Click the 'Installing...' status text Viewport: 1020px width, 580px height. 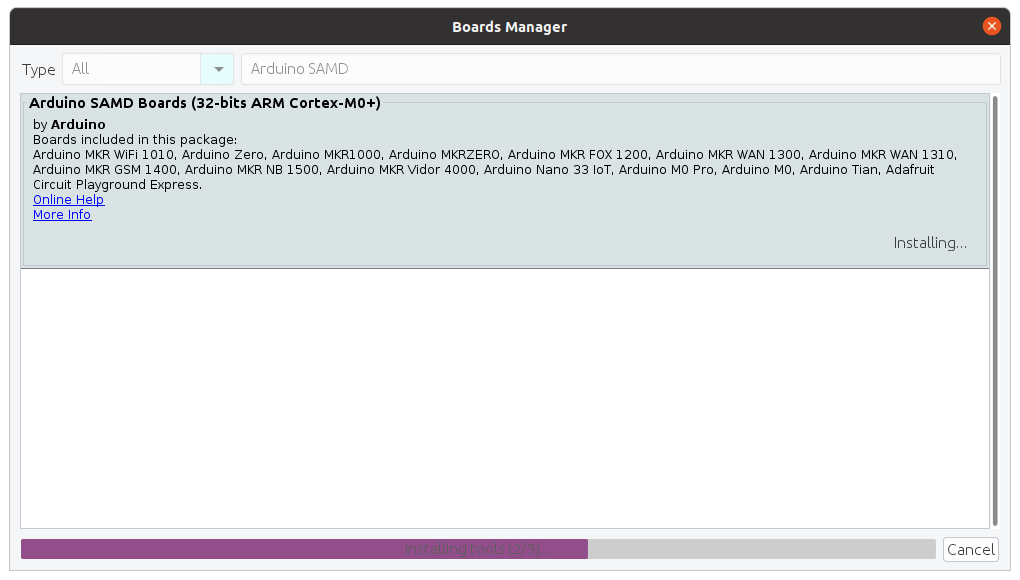pos(929,243)
